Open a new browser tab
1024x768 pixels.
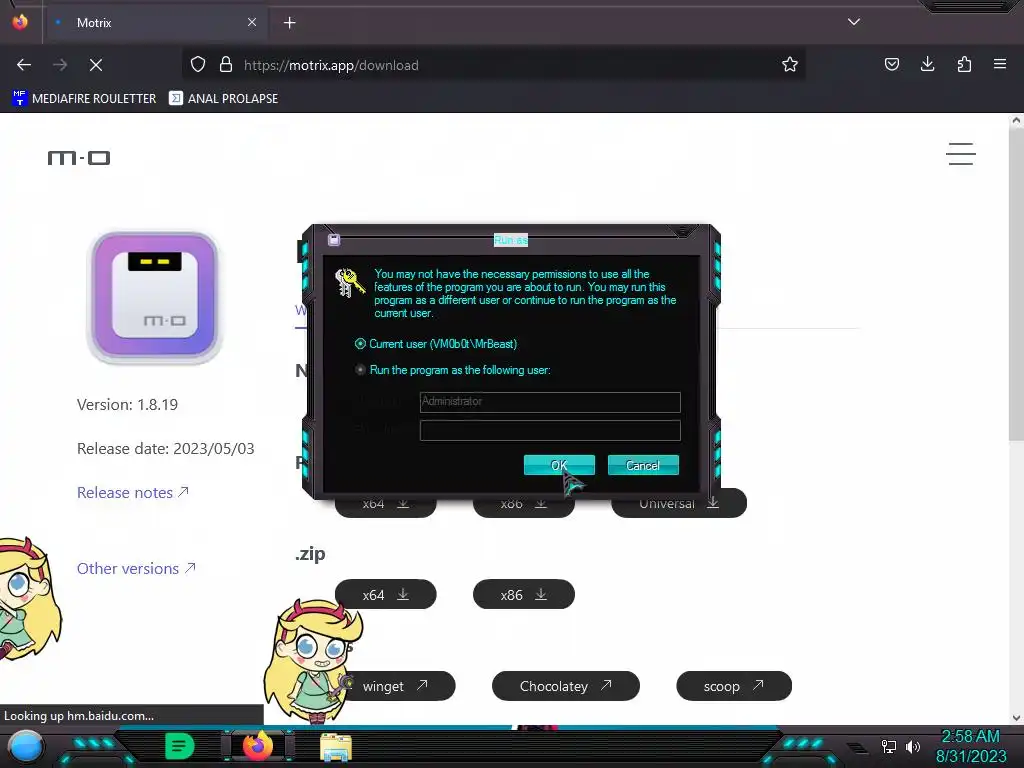coord(290,23)
